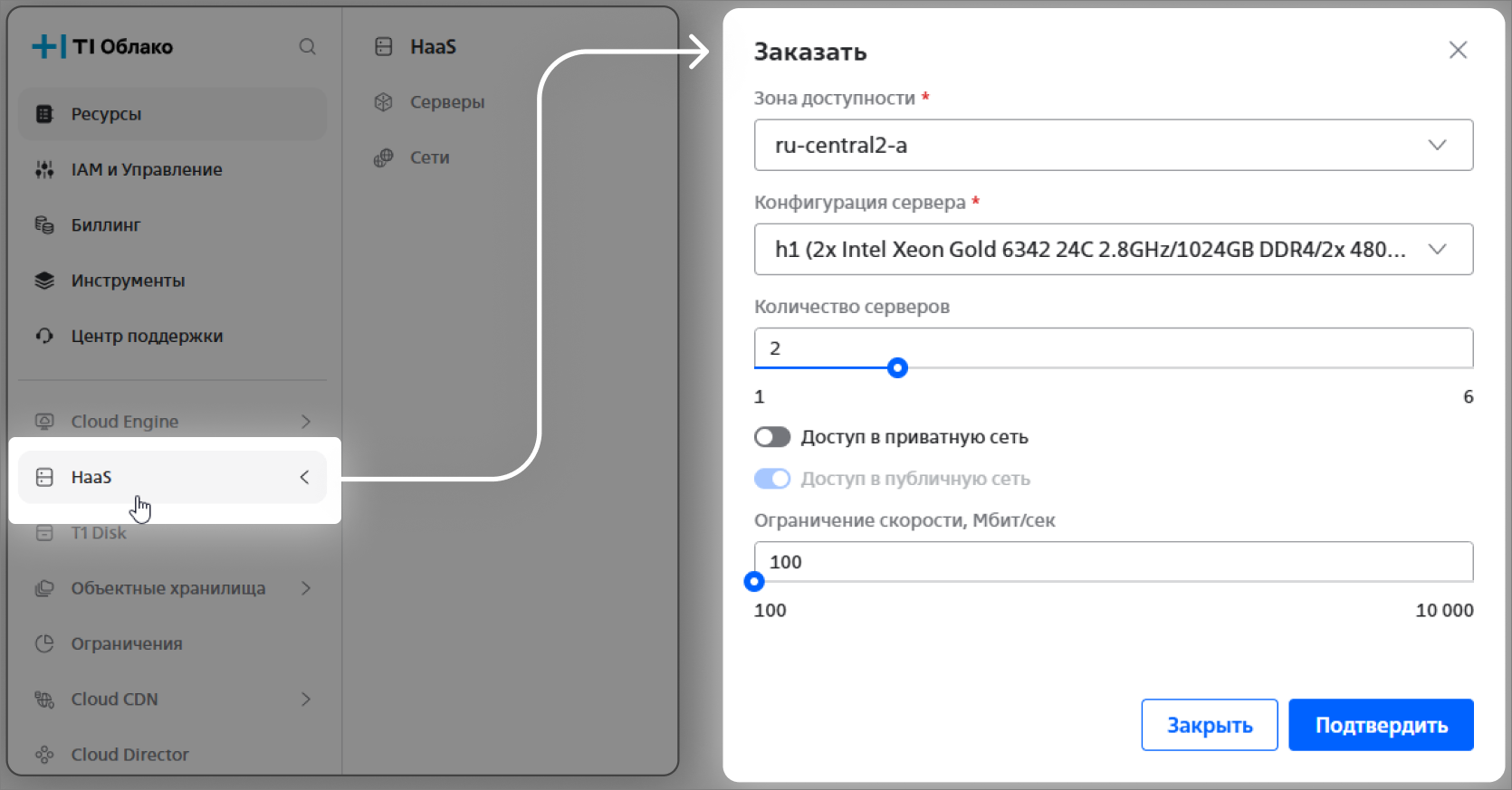
Task: Click the Серверы cube icon
Action: tap(384, 102)
